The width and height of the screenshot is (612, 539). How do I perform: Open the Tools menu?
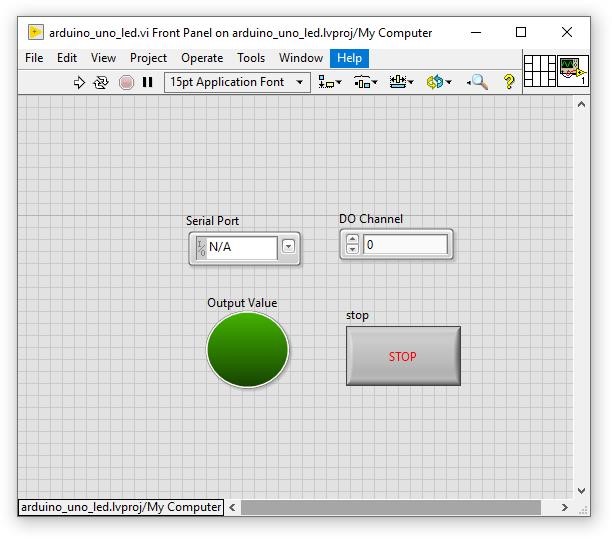[251, 58]
